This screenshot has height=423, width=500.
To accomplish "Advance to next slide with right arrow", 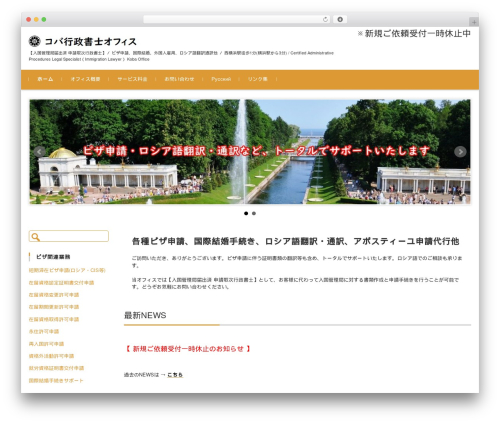I will [x=460, y=152].
